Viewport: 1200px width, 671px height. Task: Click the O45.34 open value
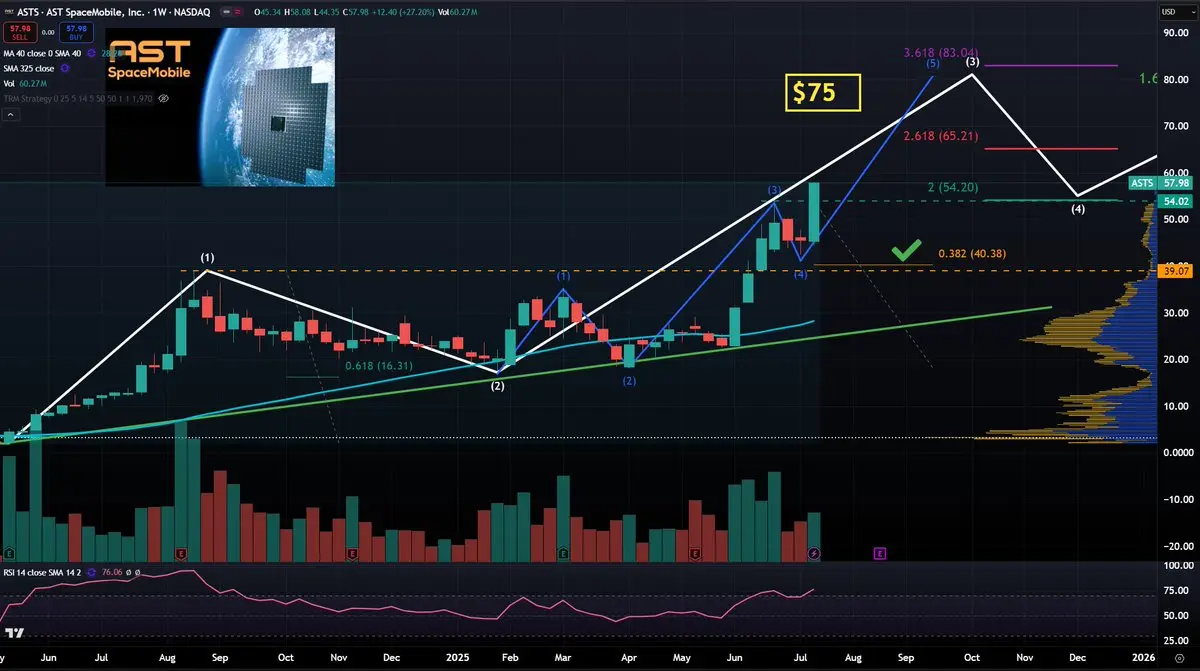(x=267, y=12)
